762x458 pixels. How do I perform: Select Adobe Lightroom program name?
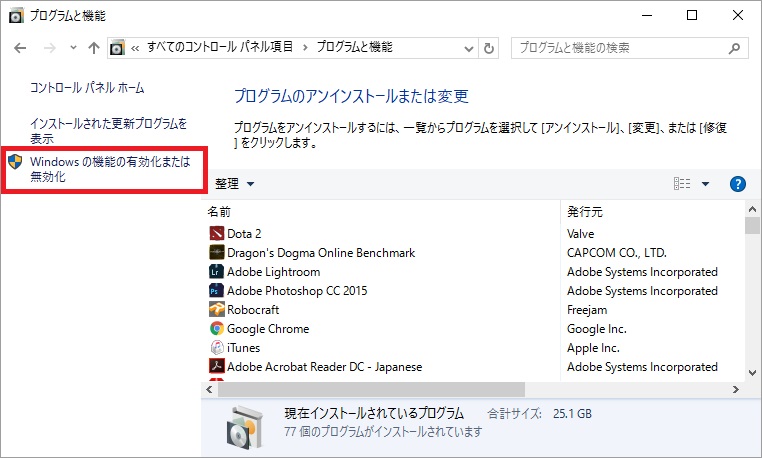point(274,272)
